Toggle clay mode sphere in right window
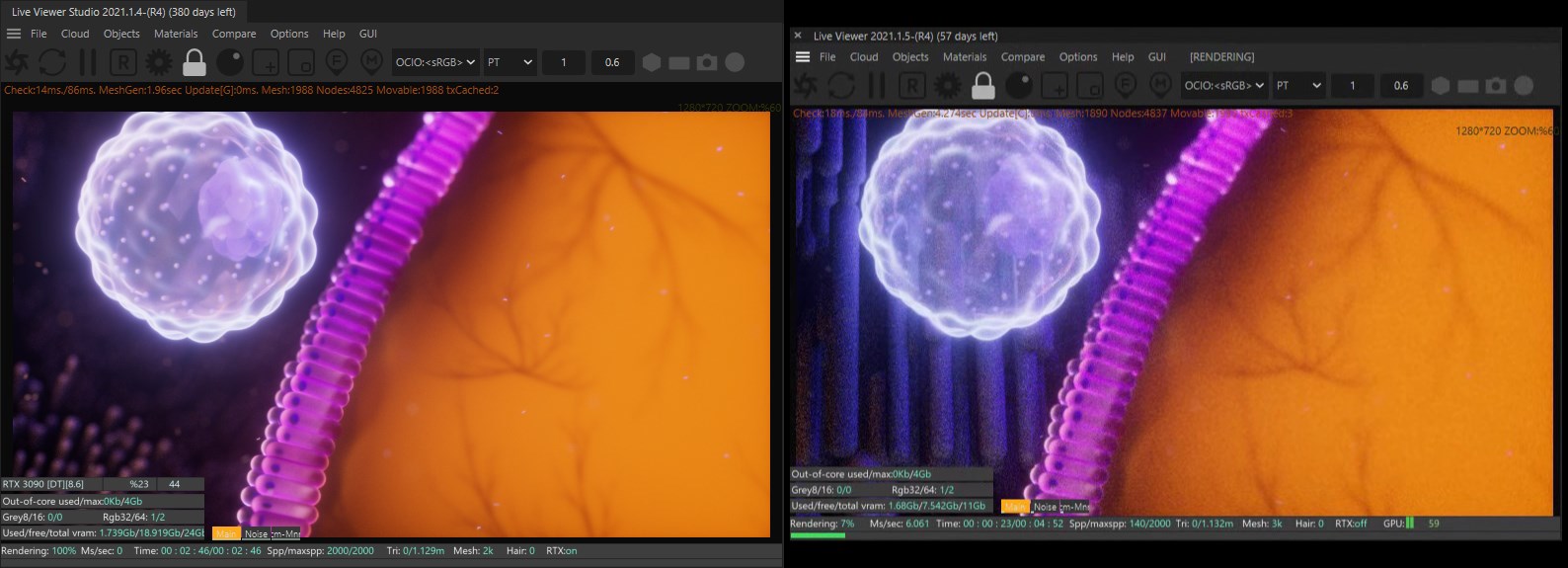The image size is (1568, 568). coord(1019,85)
